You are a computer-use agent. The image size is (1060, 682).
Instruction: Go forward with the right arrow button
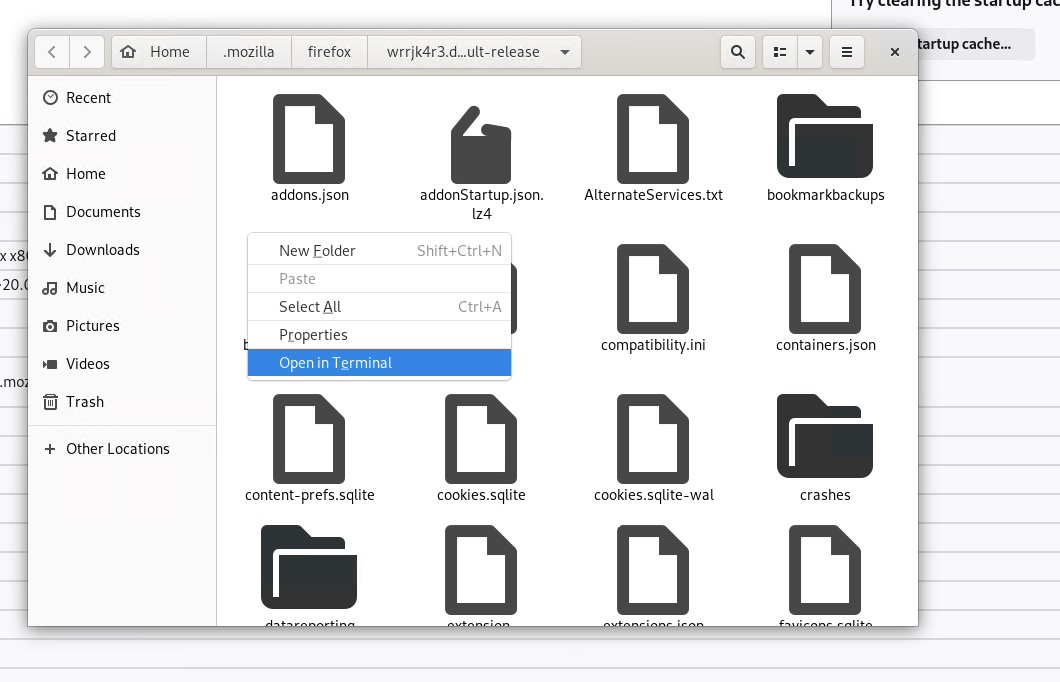pos(88,52)
